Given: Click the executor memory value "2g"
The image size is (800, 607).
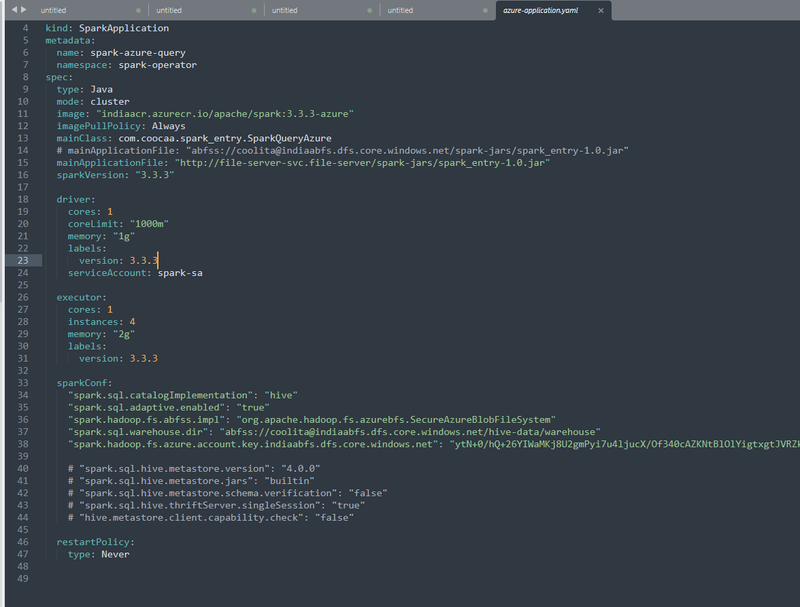Looking at the screenshot, I should click(x=124, y=334).
